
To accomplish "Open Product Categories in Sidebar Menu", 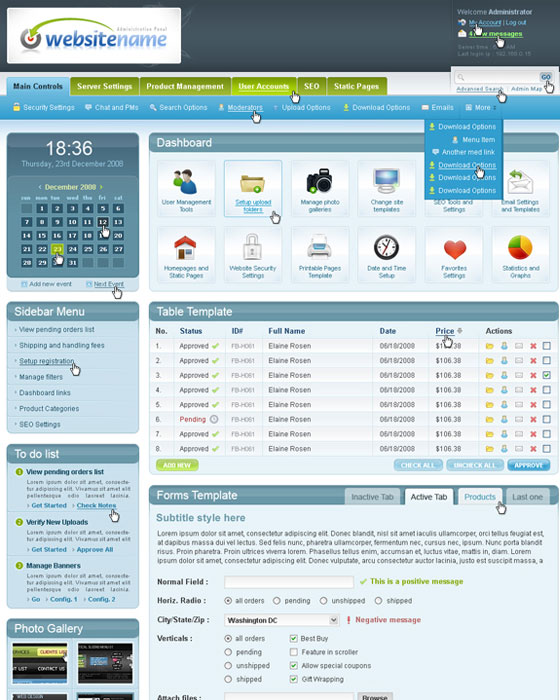I will (x=49, y=409).
